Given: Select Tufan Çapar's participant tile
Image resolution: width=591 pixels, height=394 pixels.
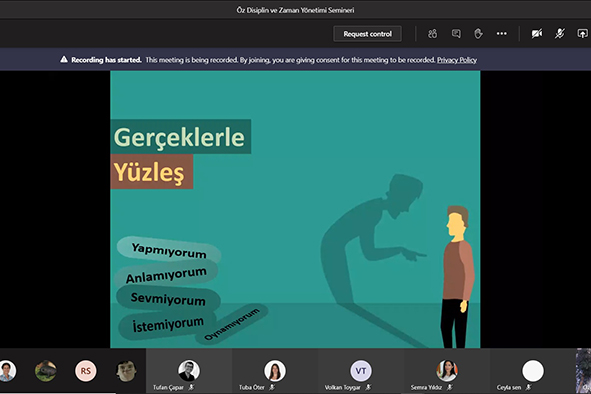Looking at the screenshot, I should pyautogui.click(x=189, y=371).
